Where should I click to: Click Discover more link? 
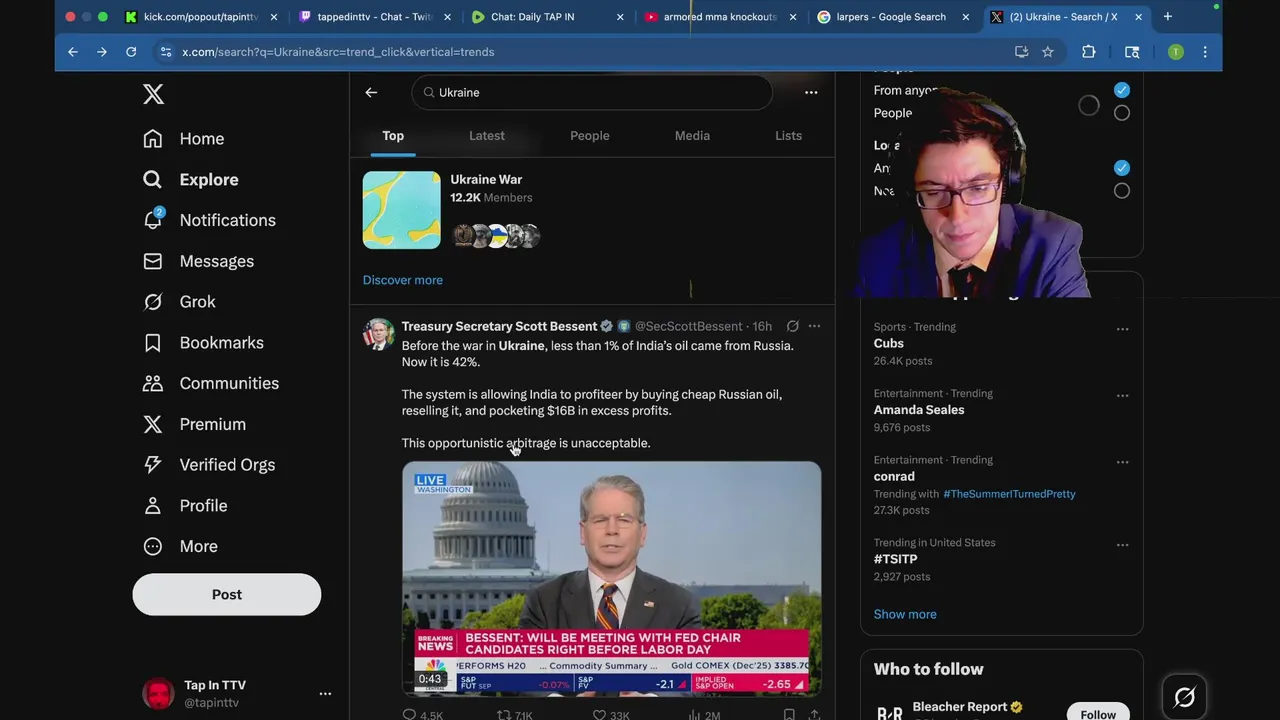tap(403, 280)
